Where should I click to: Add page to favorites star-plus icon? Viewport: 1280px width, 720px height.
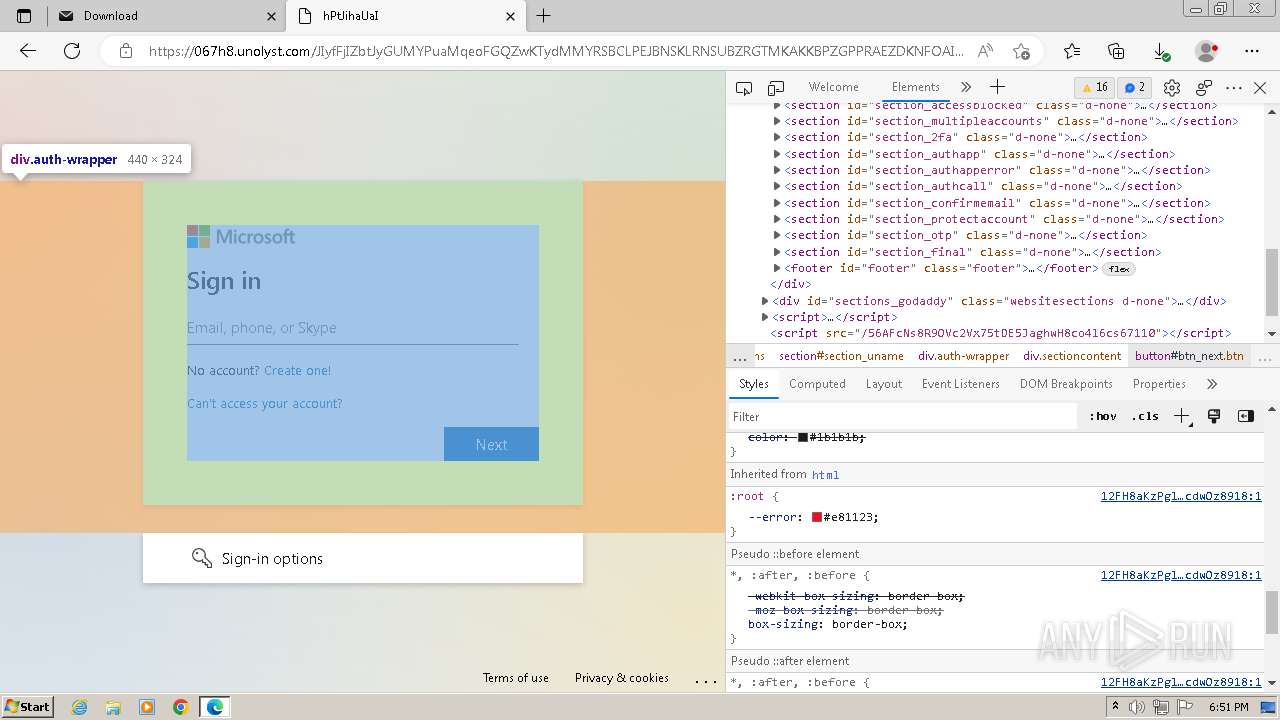[1021, 51]
